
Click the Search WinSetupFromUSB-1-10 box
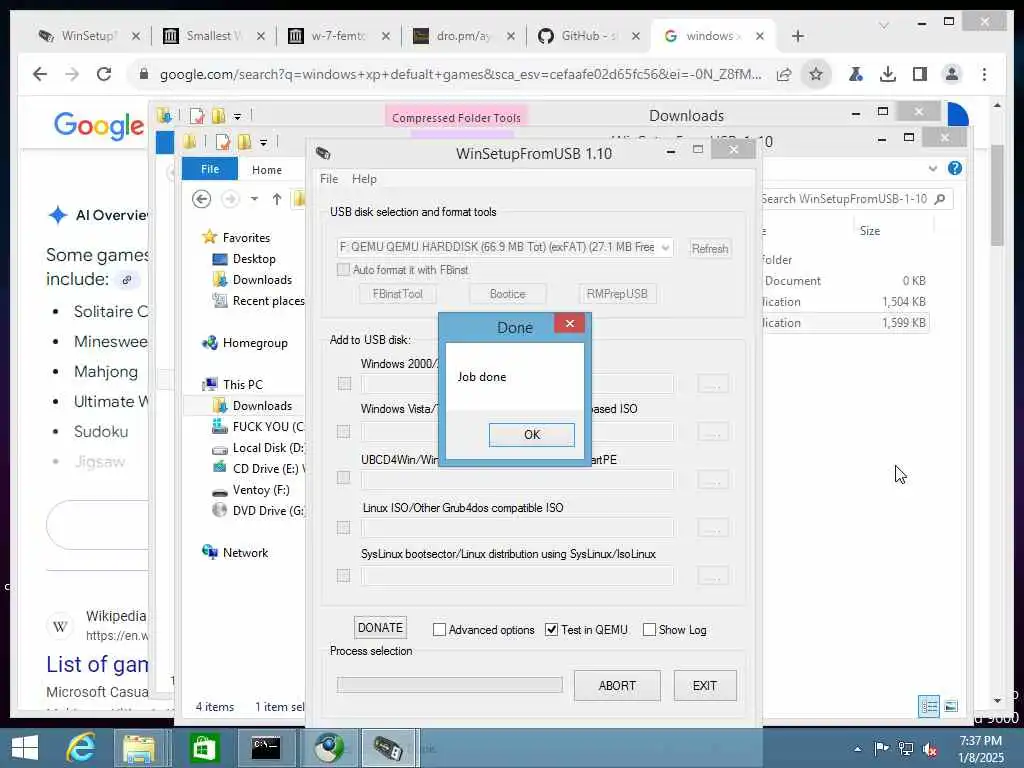[856, 199]
